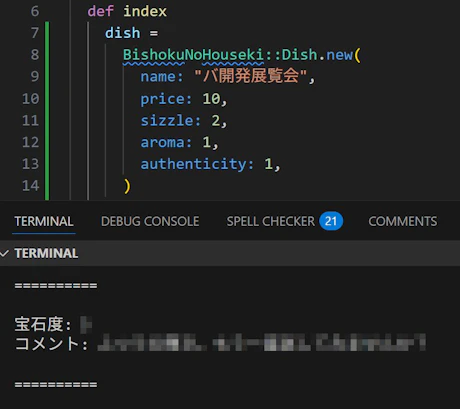Click the 'new' method call
This screenshot has width=460, height=409.
coord(339,55)
